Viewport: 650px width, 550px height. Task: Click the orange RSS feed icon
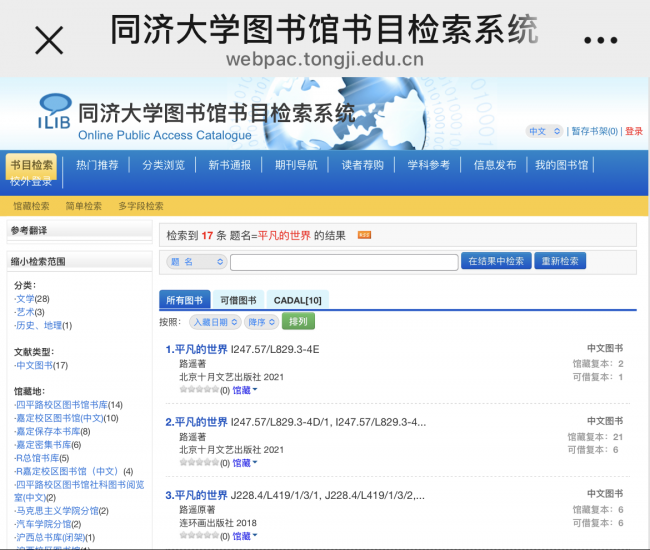pos(364,235)
